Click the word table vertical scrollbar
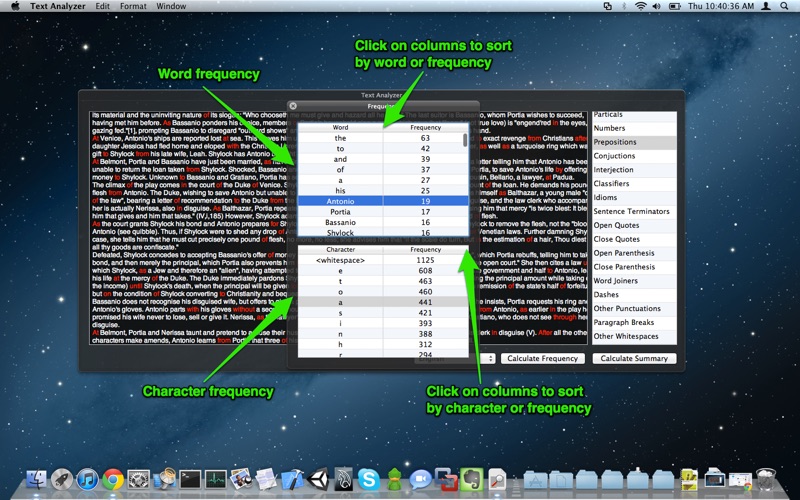Image resolution: width=800 pixels, height=500 pixels. [465, 140]
